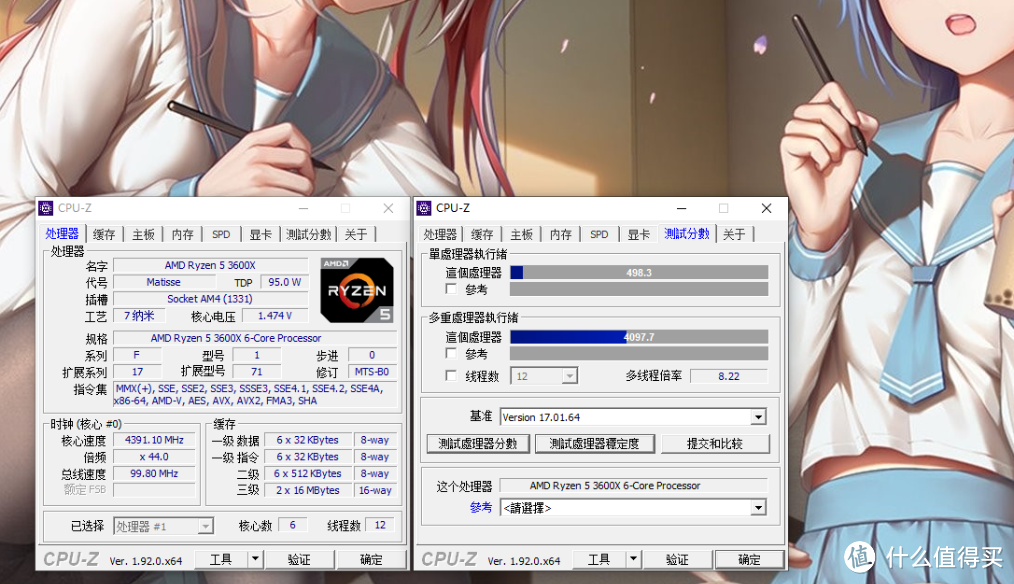Open SPD tab in right window
The width and height of the screenshot is (1014, 584).
coord(599,234)
